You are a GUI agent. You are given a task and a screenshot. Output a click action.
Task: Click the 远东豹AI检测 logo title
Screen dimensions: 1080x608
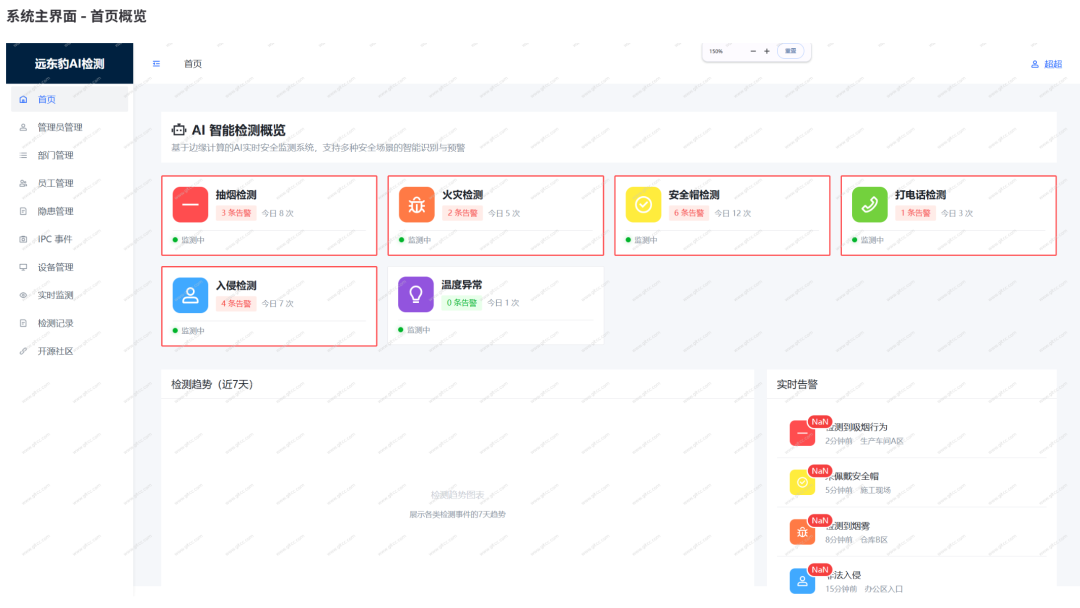[70, 64]
